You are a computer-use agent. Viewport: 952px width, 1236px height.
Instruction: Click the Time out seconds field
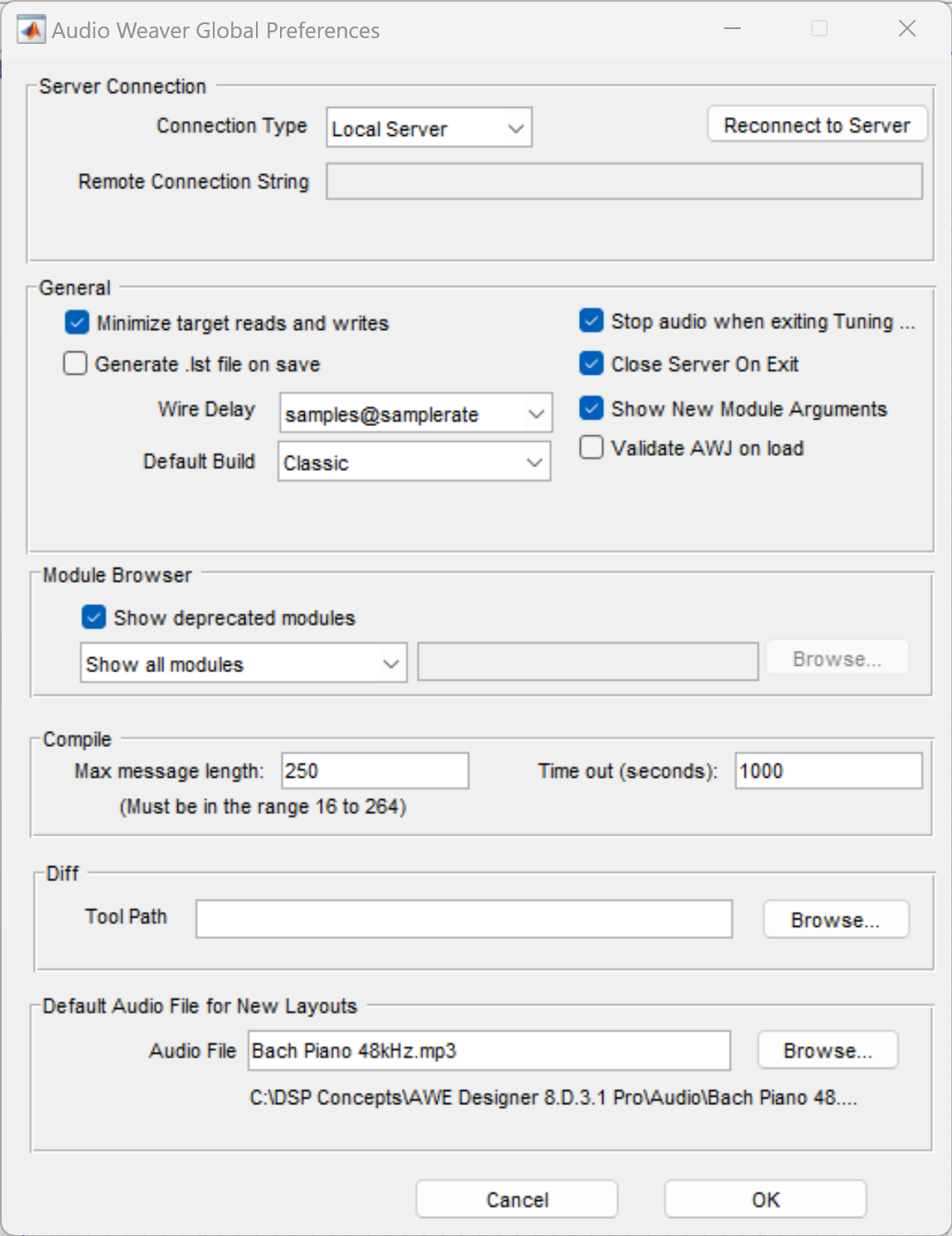[x=828, y=771]
